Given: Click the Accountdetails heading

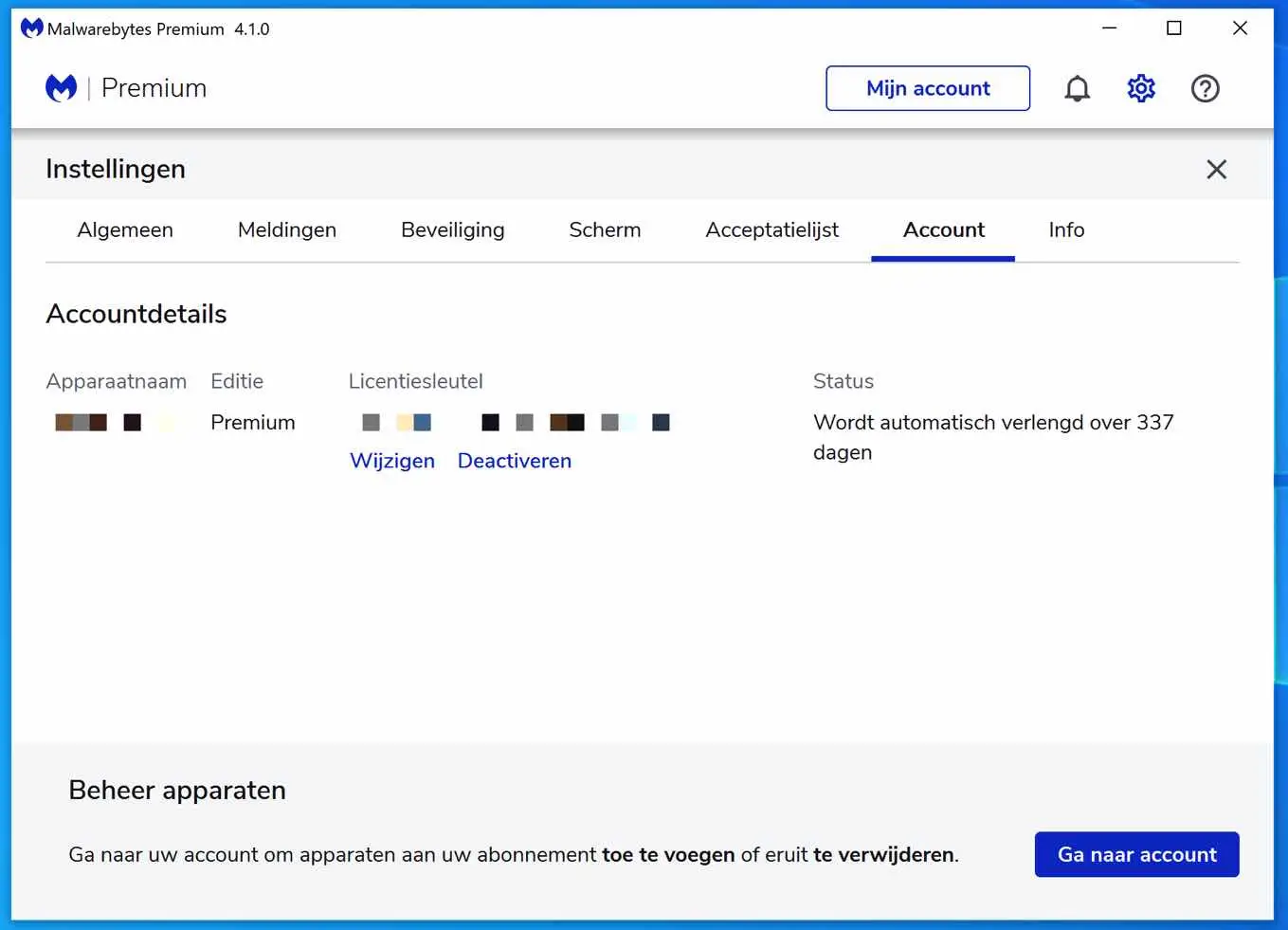Looking at the screenshot, I should (x=136, y=314).
